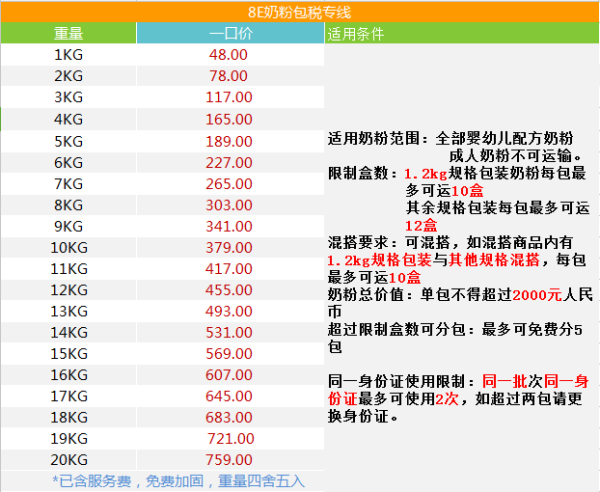The width and height of the screenshot is (600, 492).
Task: Select the 4KG weight cell
Action: point(68,119)
